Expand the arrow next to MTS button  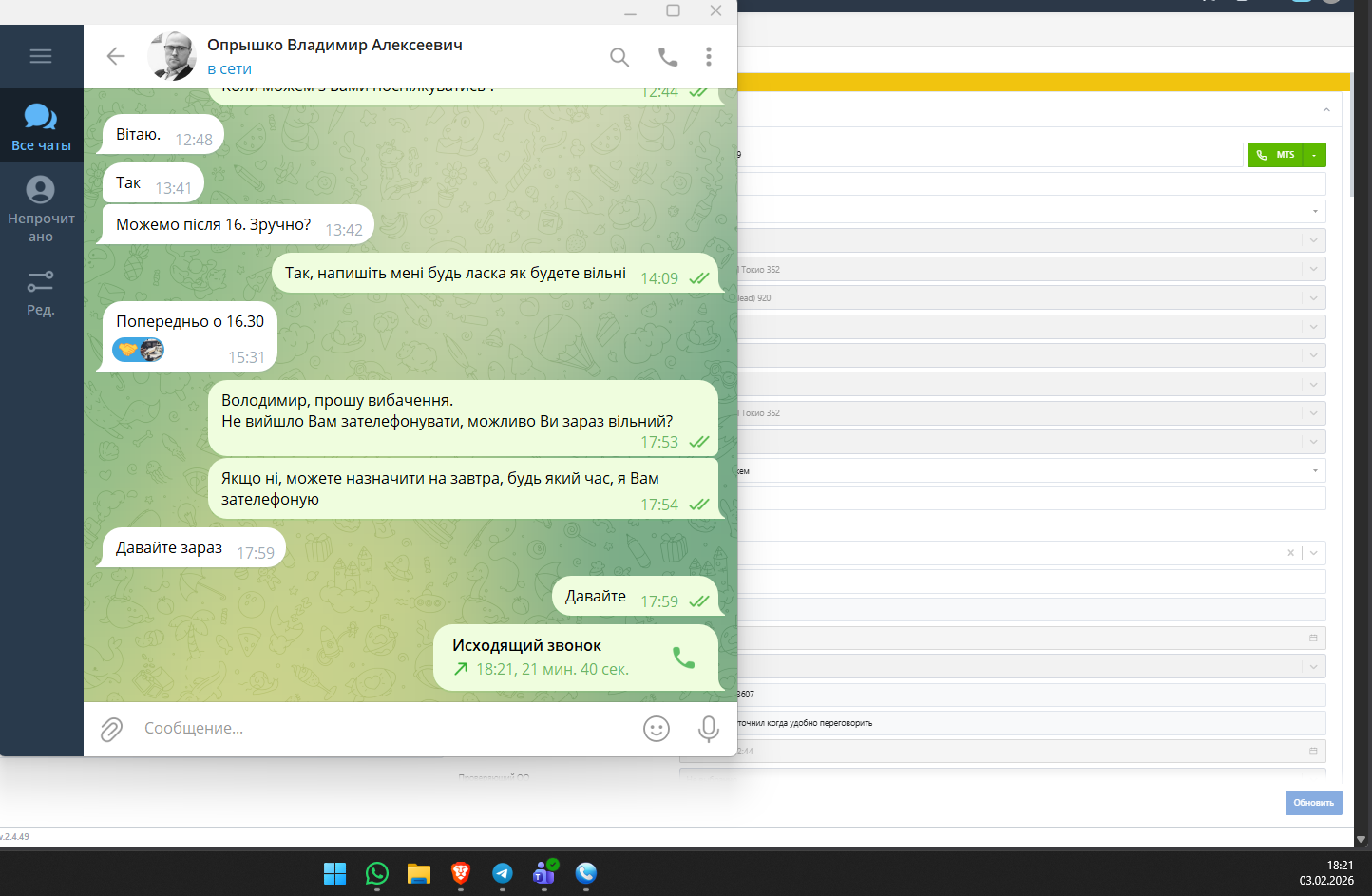1314,155
